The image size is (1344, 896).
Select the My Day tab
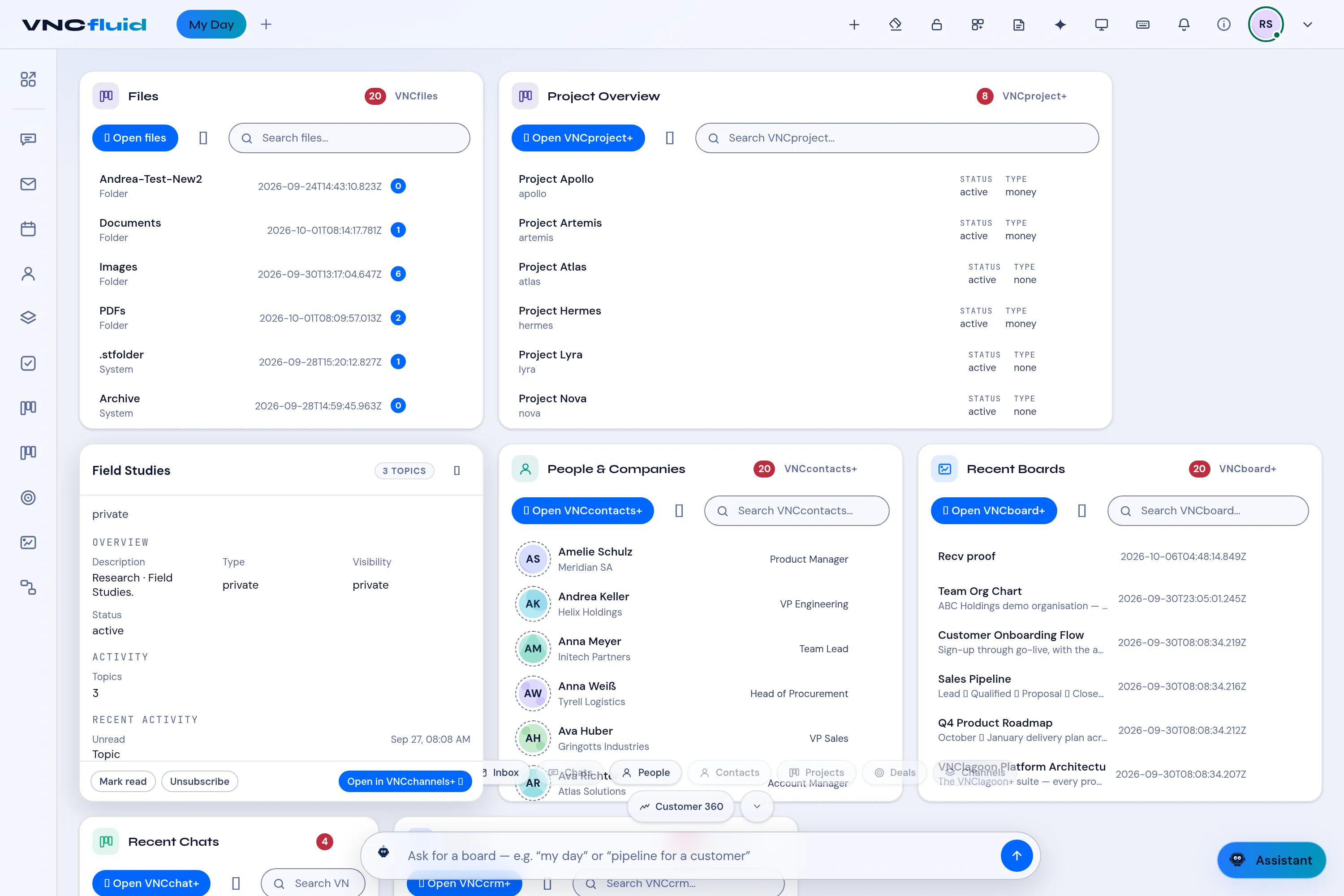point(211,25)
